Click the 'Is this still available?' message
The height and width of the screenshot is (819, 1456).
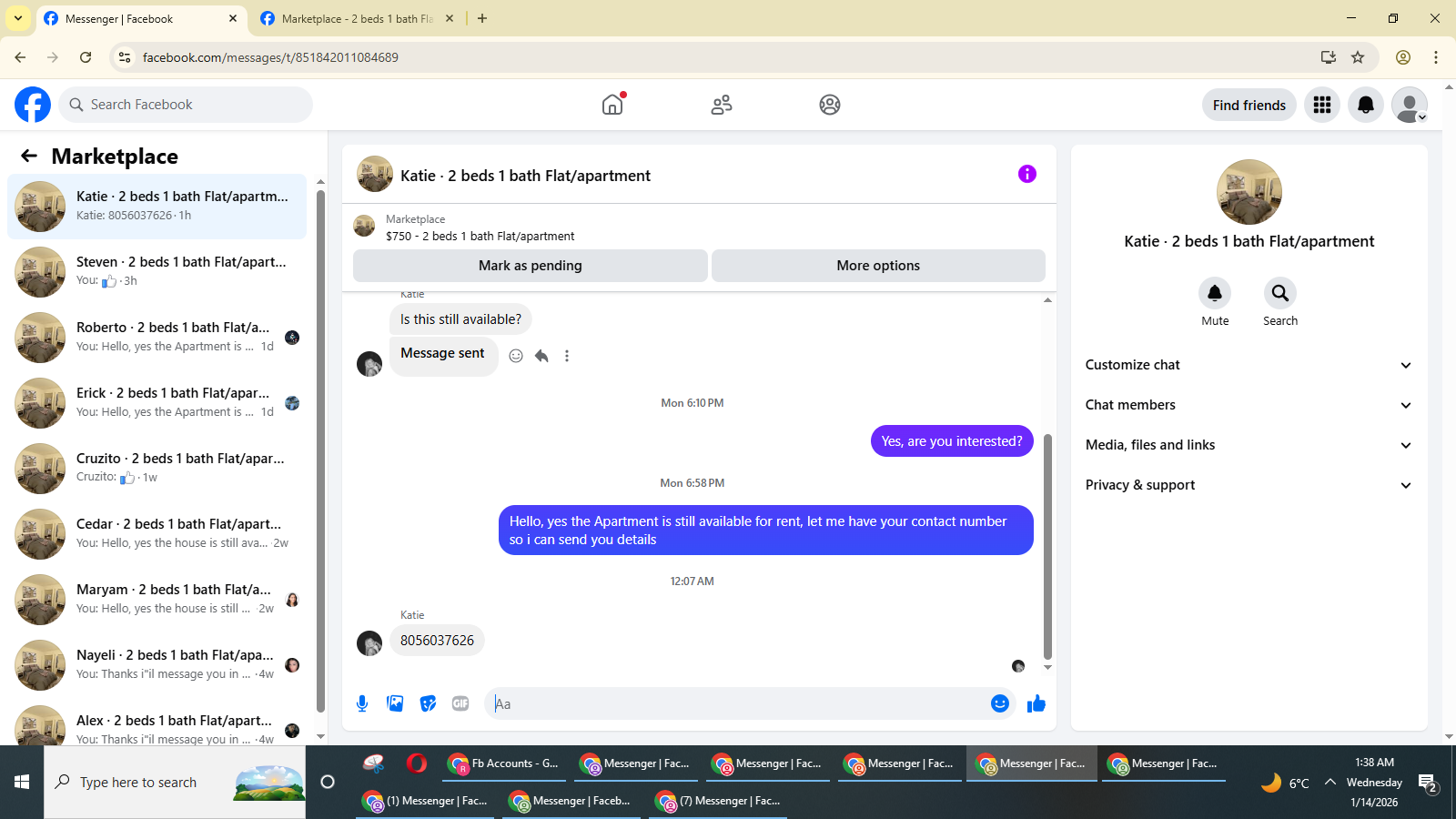click(x=460, y=319)
